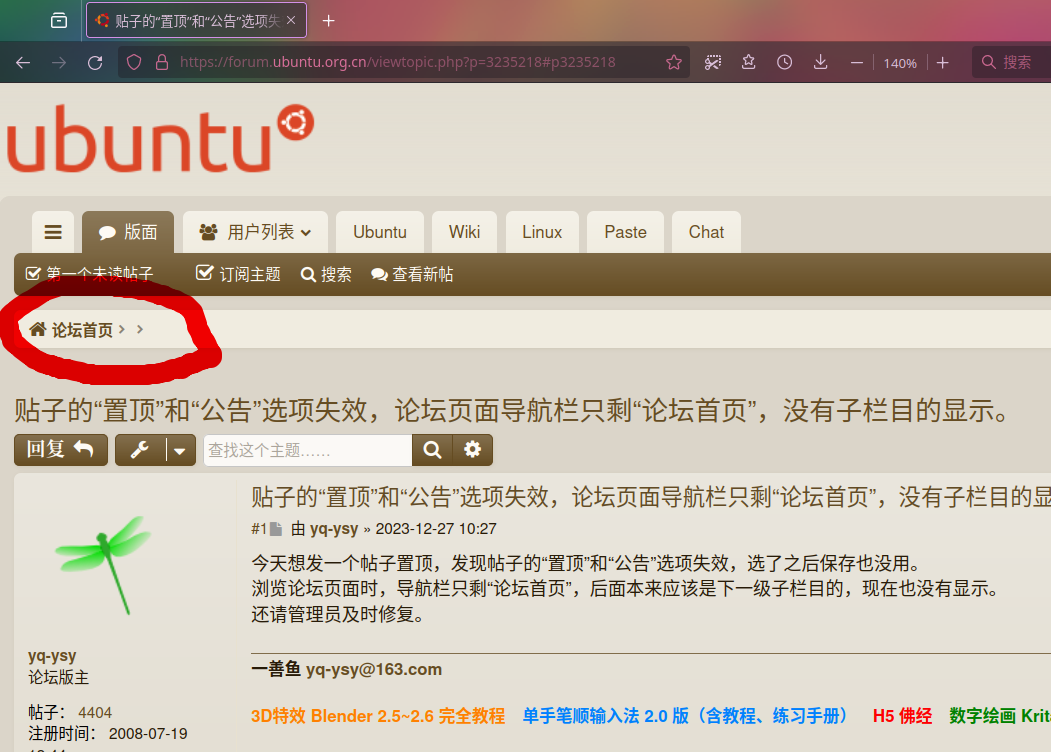The width and height of the screenshot is (1051, 752).
Task: Click signature email yq-ysy@163.com
Action: tap(374, 669)
